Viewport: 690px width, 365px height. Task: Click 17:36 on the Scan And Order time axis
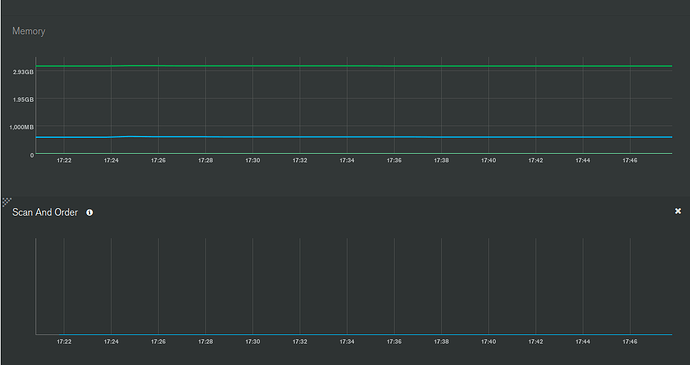(394, 342)
